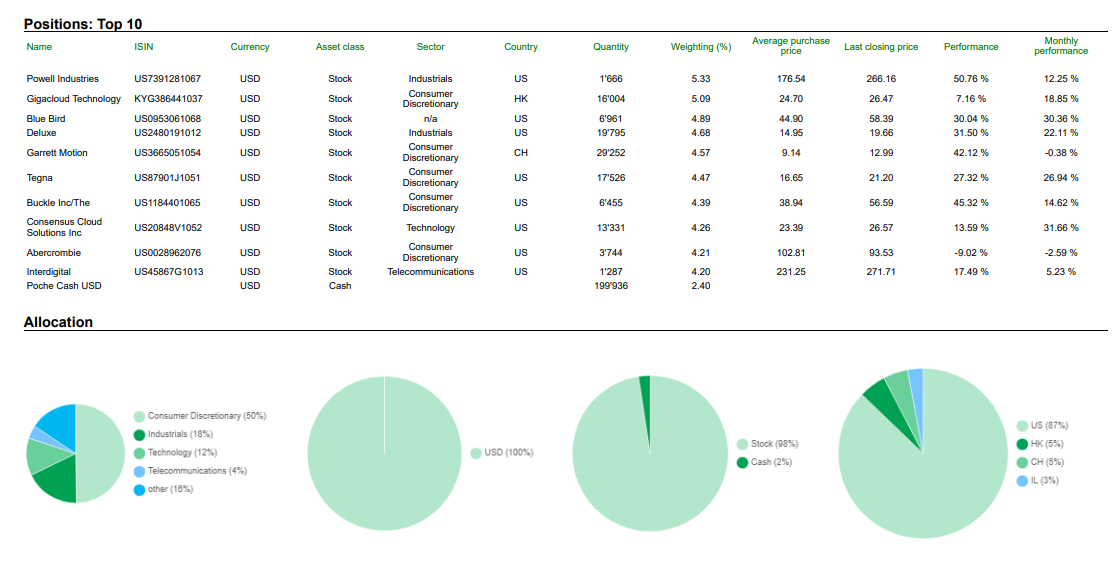Viewport: 1120px width, 576px height.
Task: Click the 'other (16%)' legend dot
Action: tap(139, 490)
